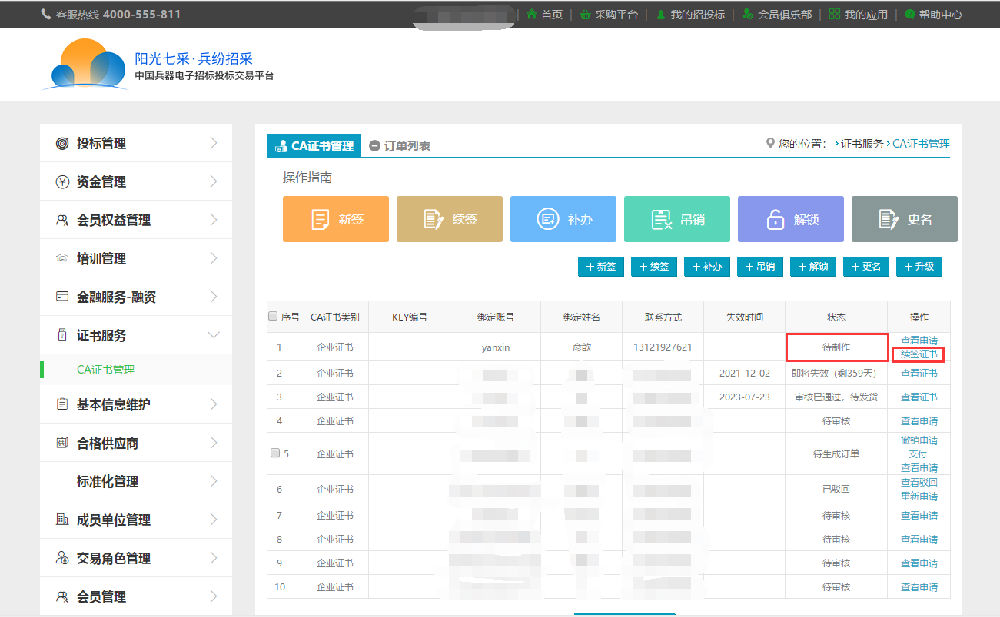Click the tan 续签 guide card
Viewport: 1000px width, 617px height.
450,219
